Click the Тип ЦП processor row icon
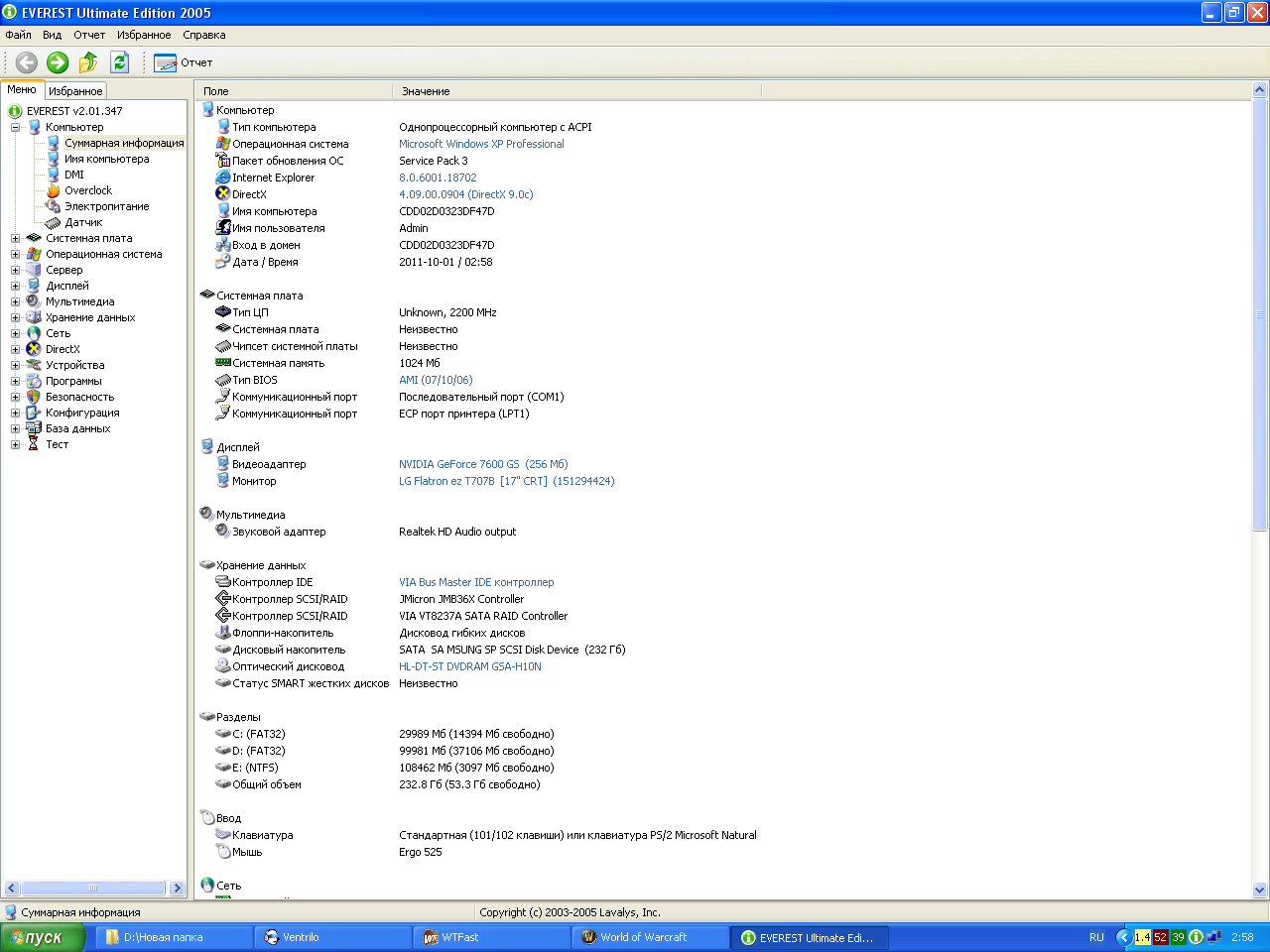 [223, 312]
